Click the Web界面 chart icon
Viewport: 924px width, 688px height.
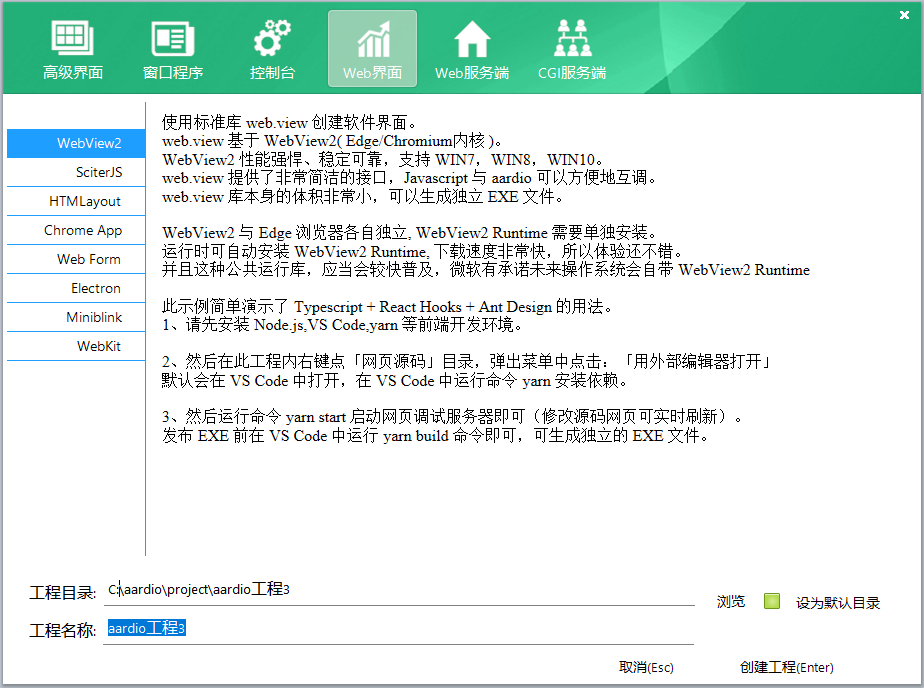coord(372,40)
